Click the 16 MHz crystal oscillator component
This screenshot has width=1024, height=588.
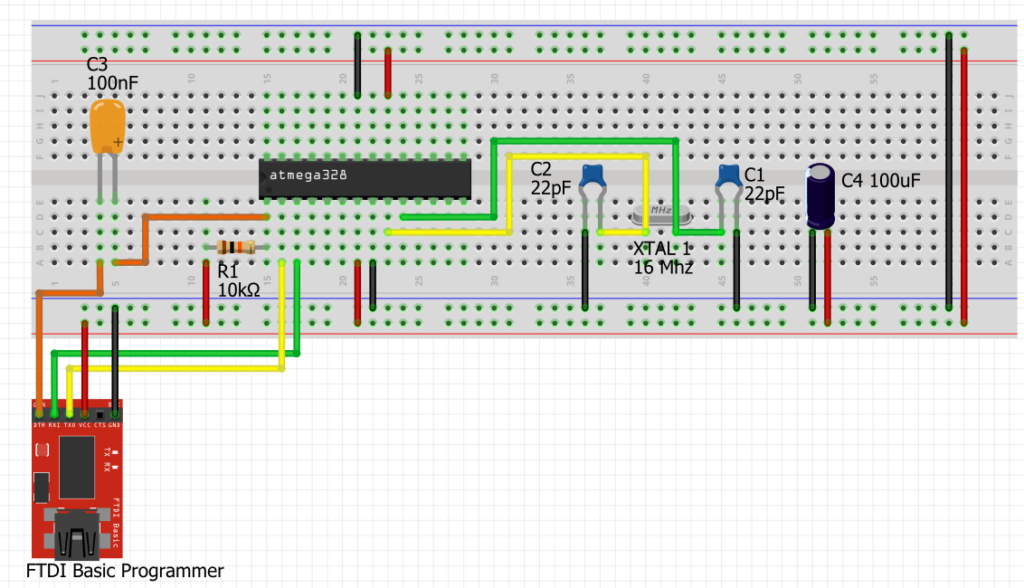tap(660, 212)
